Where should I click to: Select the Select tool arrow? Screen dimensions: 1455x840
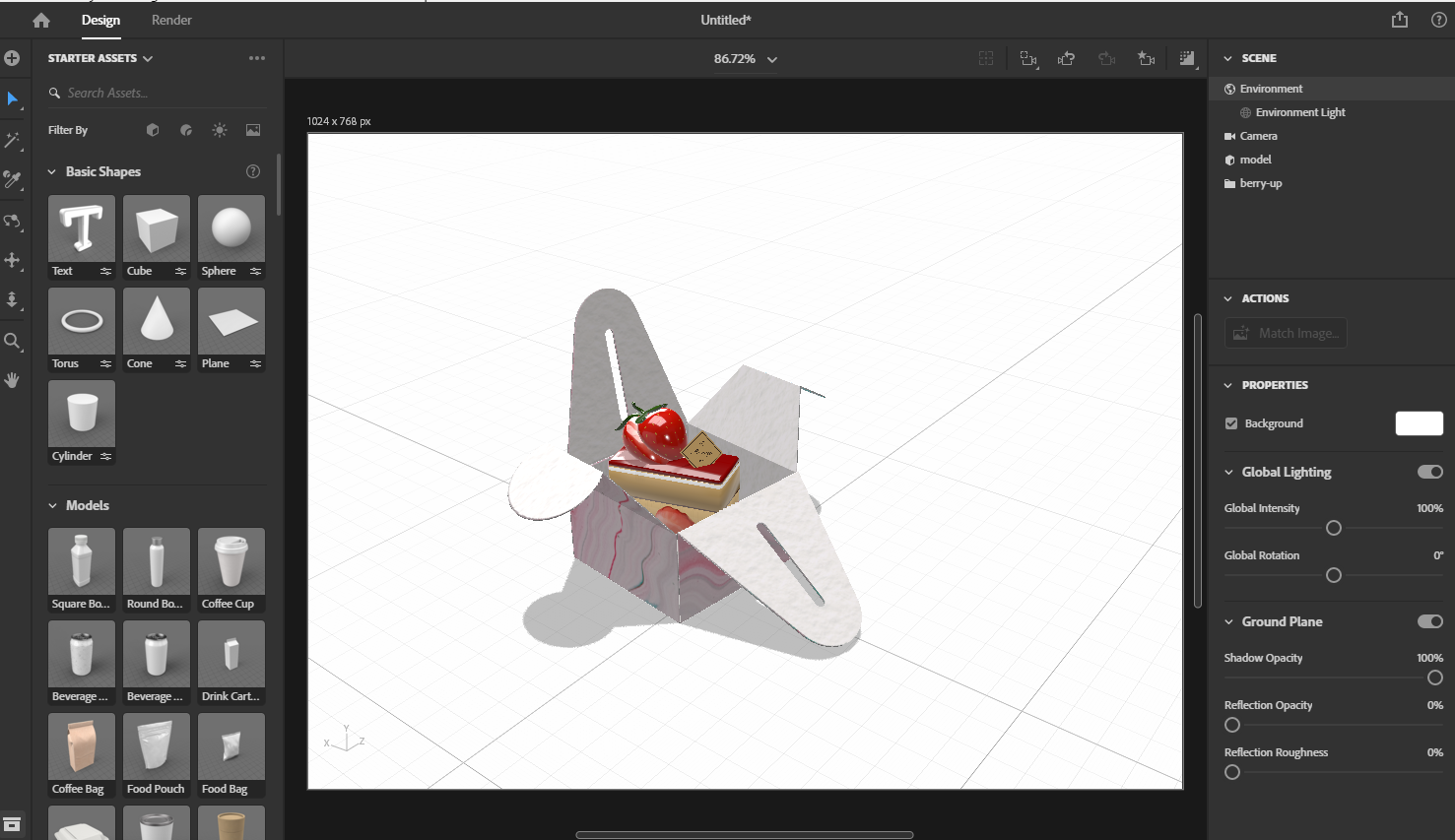(x=13, y=98)
